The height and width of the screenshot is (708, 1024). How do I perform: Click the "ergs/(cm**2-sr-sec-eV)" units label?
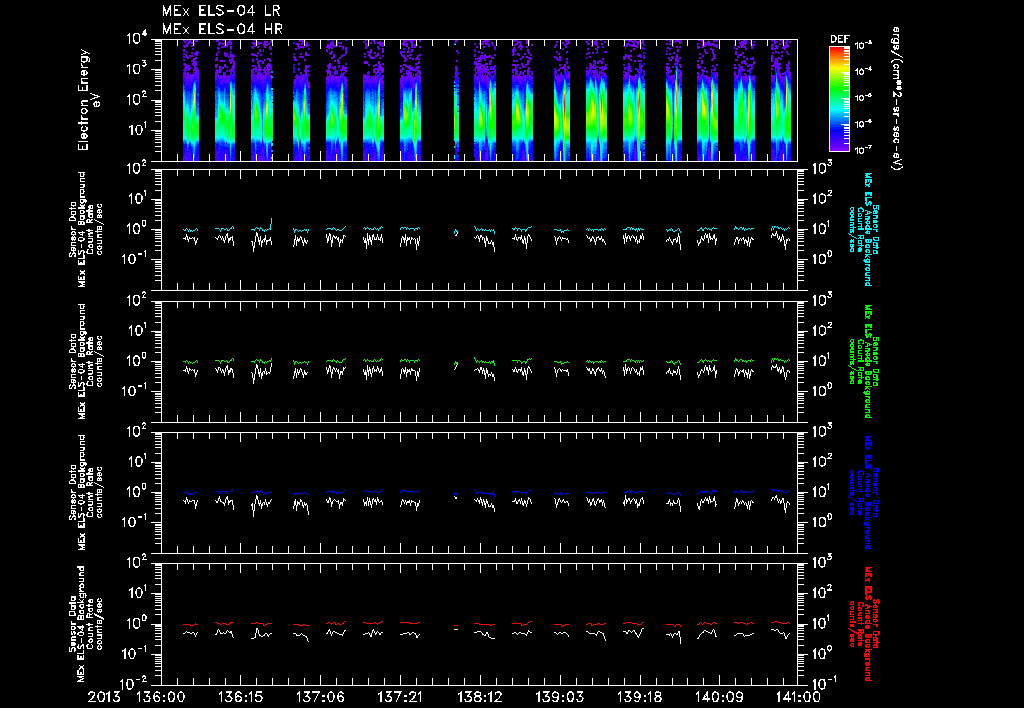tap(897, 98)
